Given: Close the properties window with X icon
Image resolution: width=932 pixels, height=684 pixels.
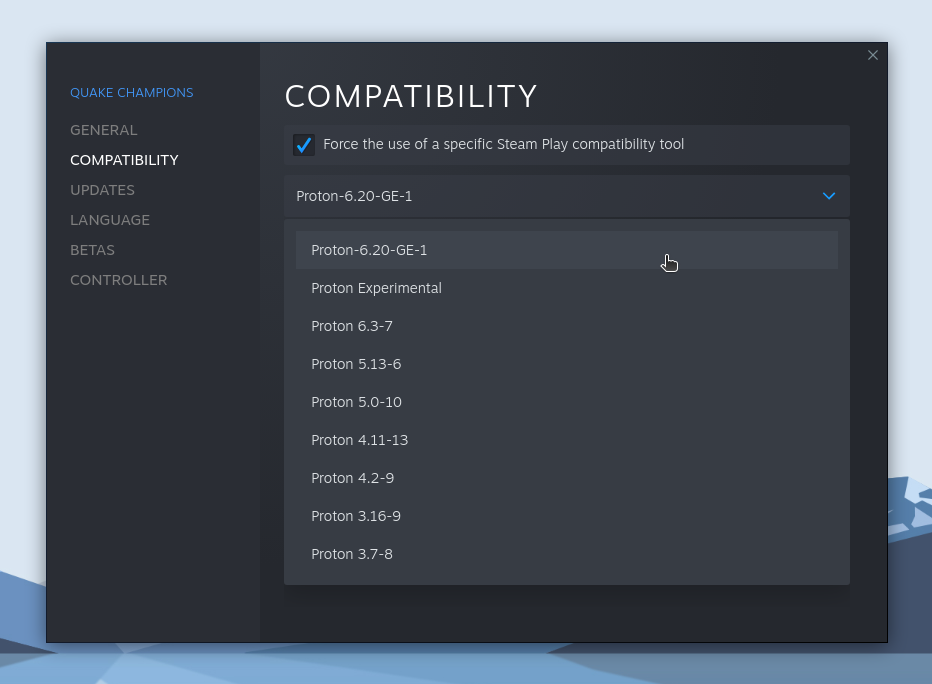Looking at the screenshot, I should coord(873,55).
